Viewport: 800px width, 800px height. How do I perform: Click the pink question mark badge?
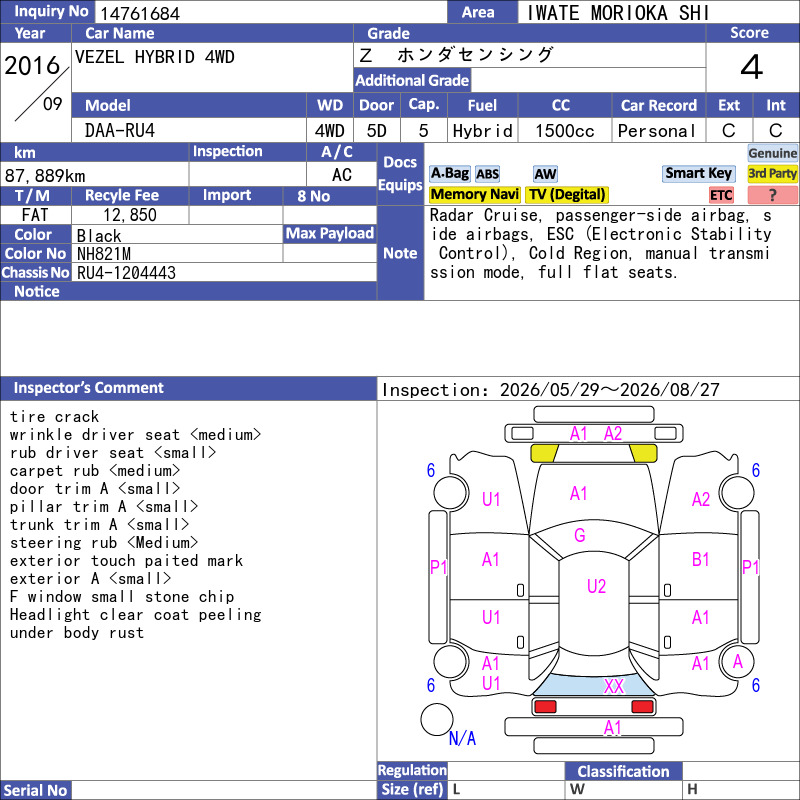point(772,195)
